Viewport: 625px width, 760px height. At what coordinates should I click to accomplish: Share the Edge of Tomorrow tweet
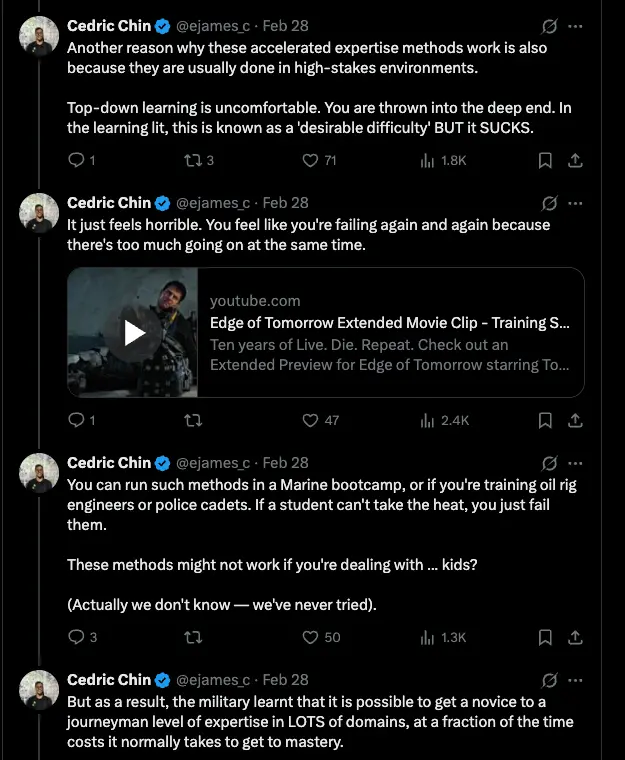(x=575, y=421)
